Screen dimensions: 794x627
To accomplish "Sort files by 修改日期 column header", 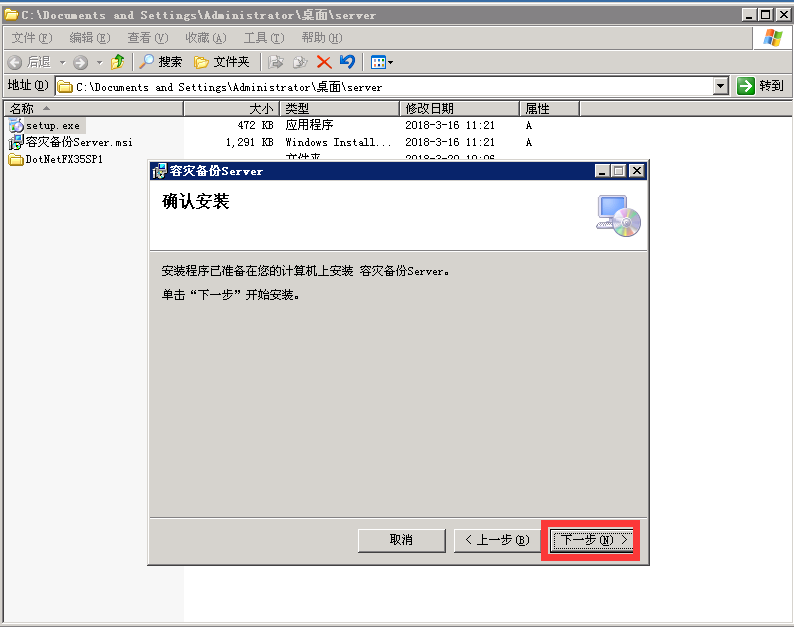I will click(x=429, y=108).
